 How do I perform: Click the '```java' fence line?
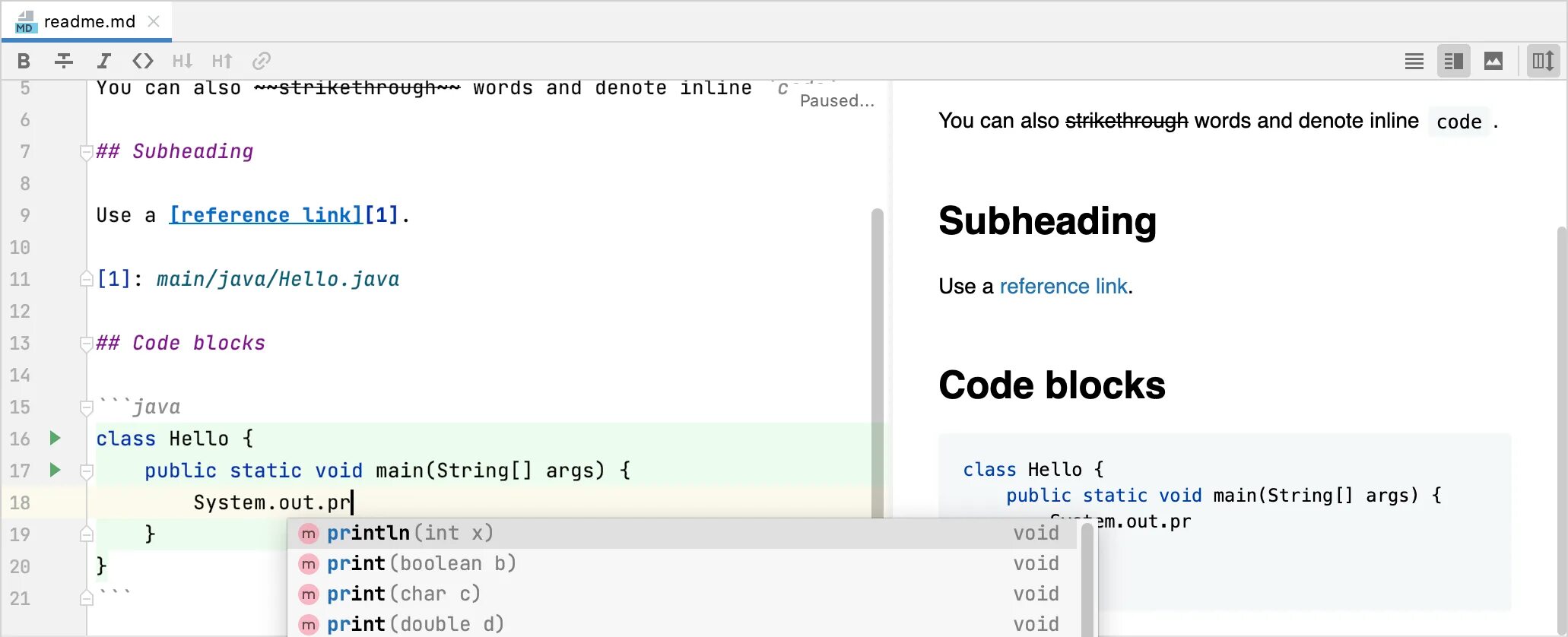pyautogui.click(x=140, y=407)
